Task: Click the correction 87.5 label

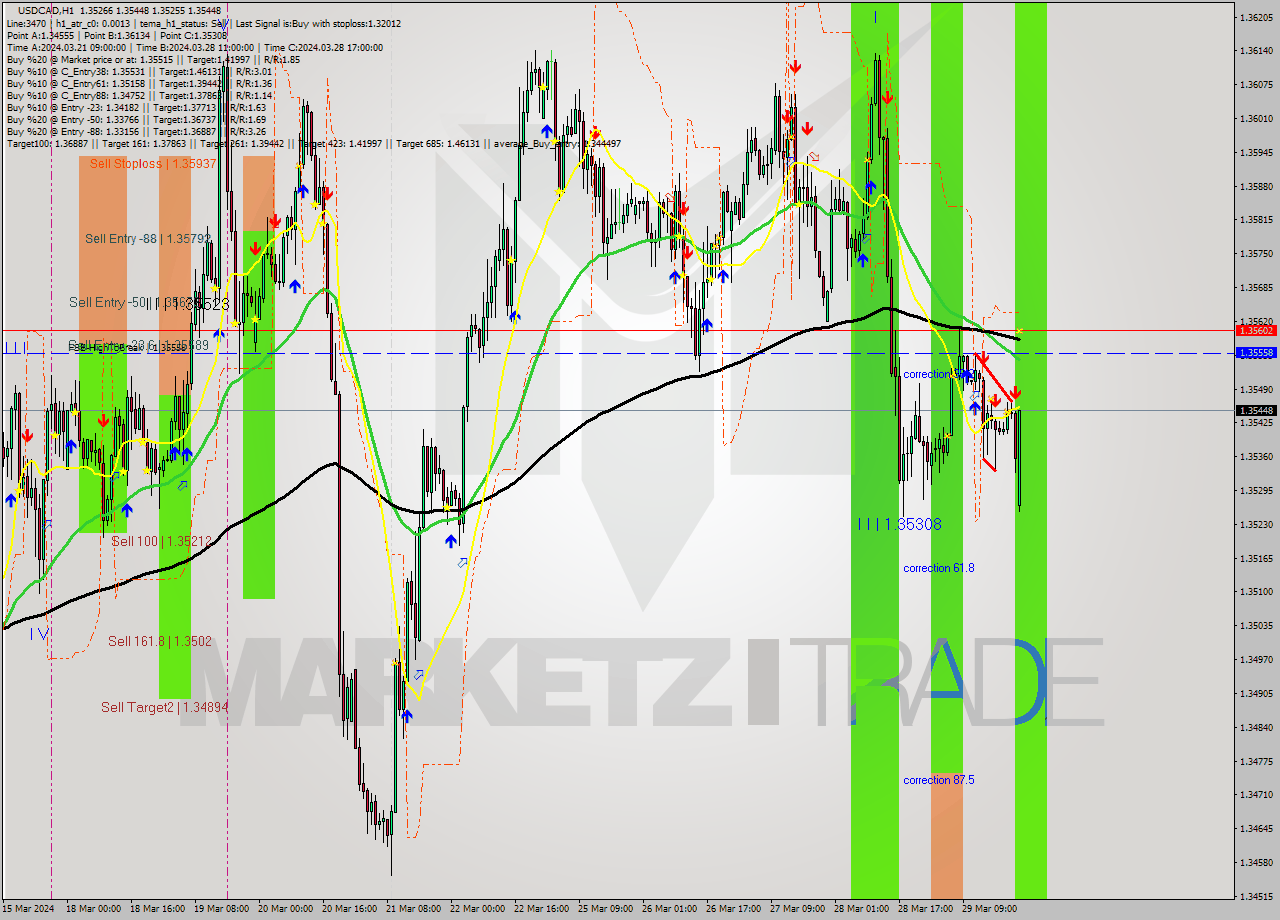Action: pos(939,780)
